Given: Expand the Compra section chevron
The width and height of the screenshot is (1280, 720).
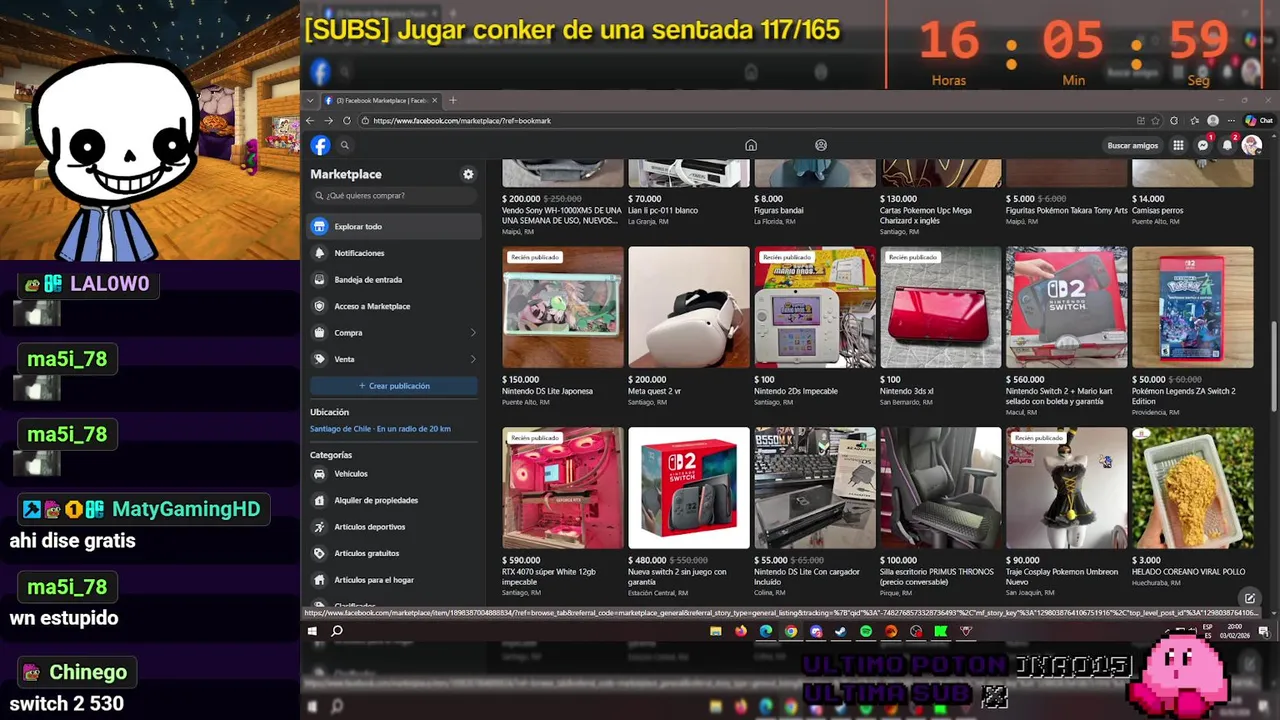Looking at the screenshot, I should point(473,333).
